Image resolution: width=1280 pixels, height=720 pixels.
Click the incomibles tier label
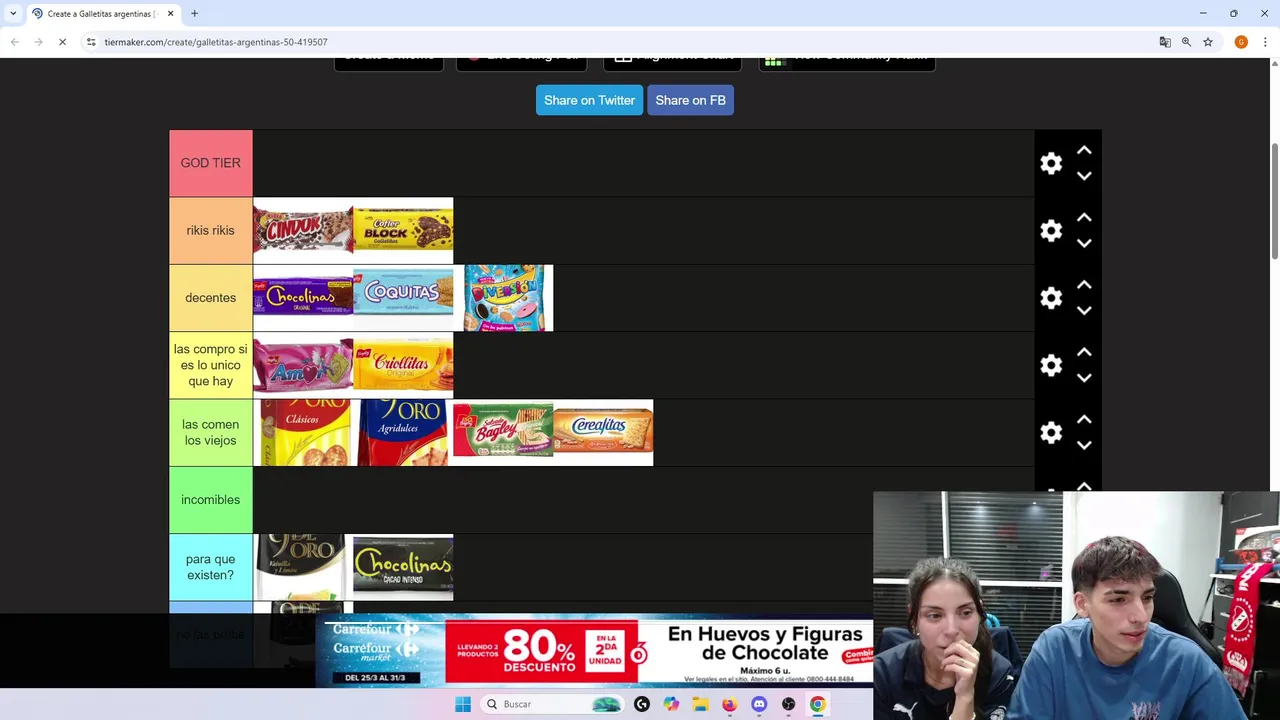click(x=210, y=500)
